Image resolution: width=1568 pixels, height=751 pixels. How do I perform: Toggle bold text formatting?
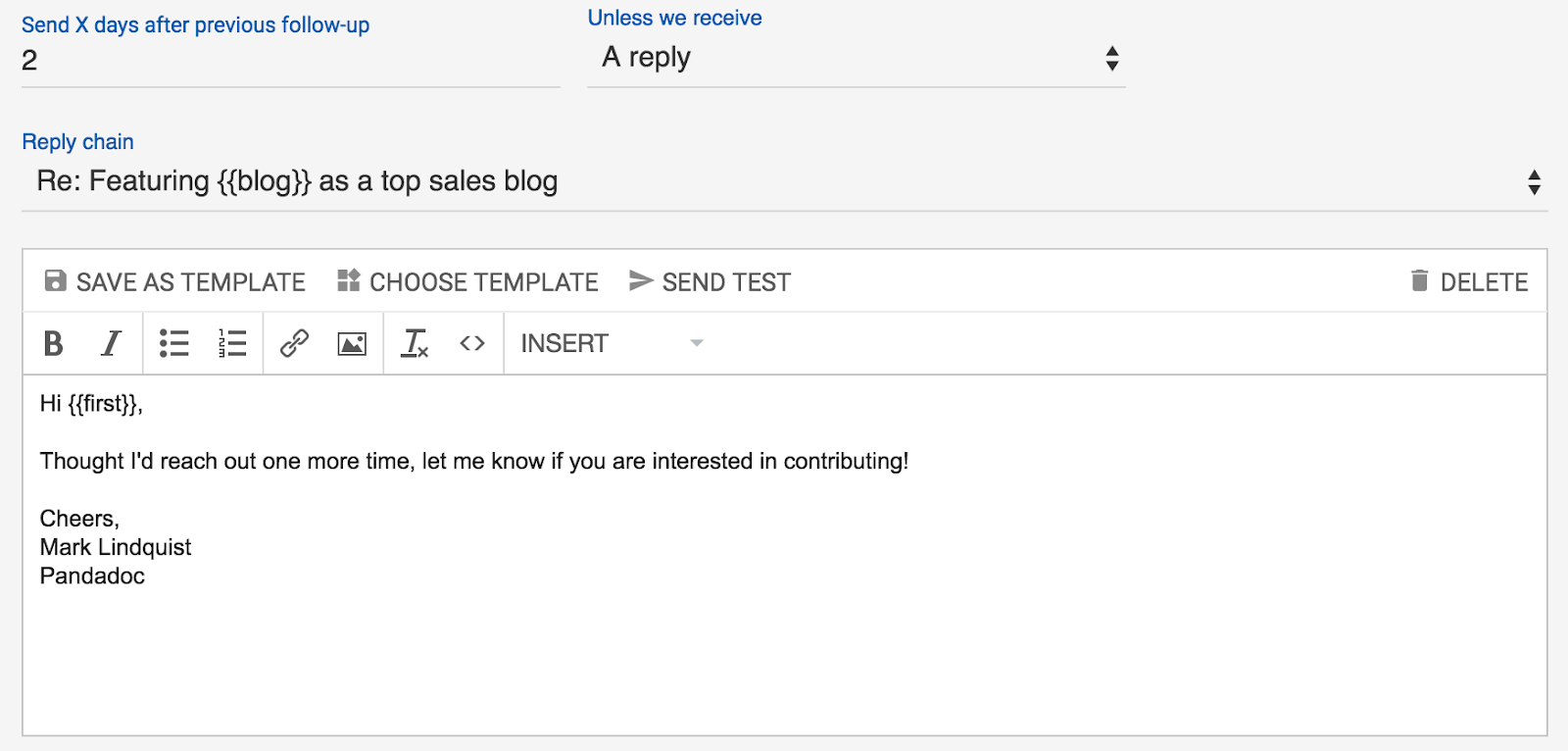click(x=54, y=343)
